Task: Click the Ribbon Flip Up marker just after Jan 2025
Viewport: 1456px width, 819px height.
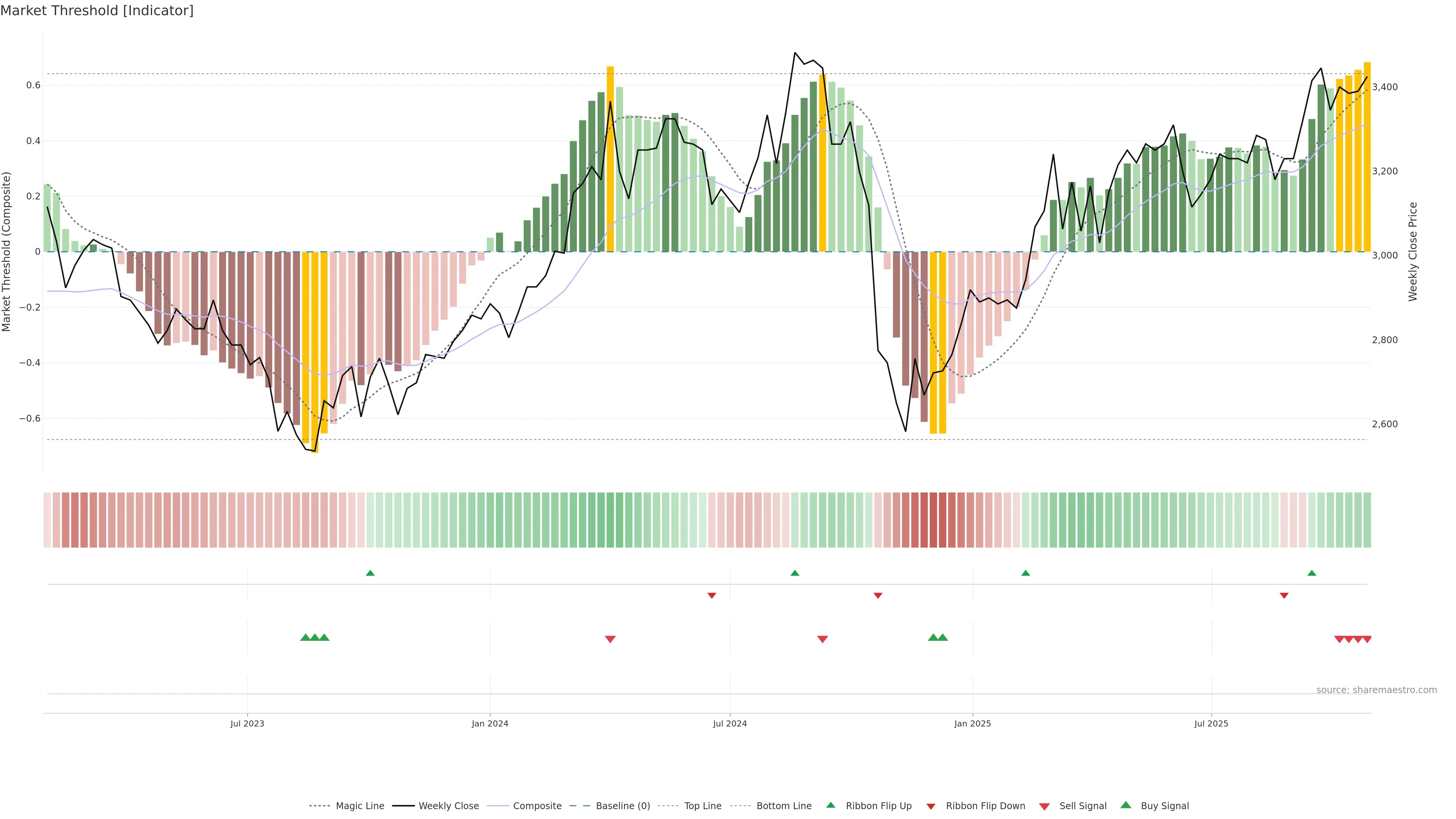Action: 1025,573
